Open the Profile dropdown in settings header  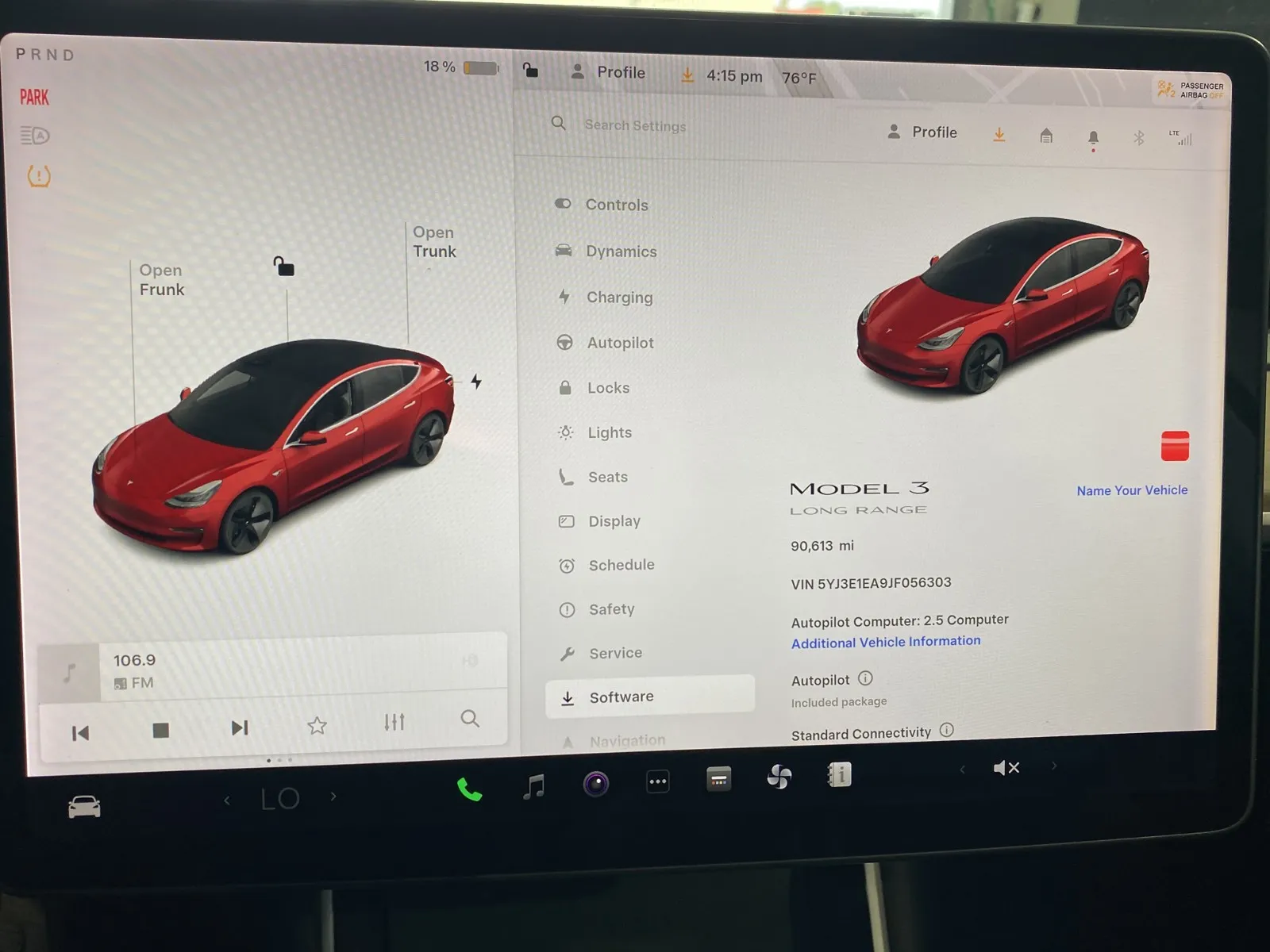[x=922, y=132]
